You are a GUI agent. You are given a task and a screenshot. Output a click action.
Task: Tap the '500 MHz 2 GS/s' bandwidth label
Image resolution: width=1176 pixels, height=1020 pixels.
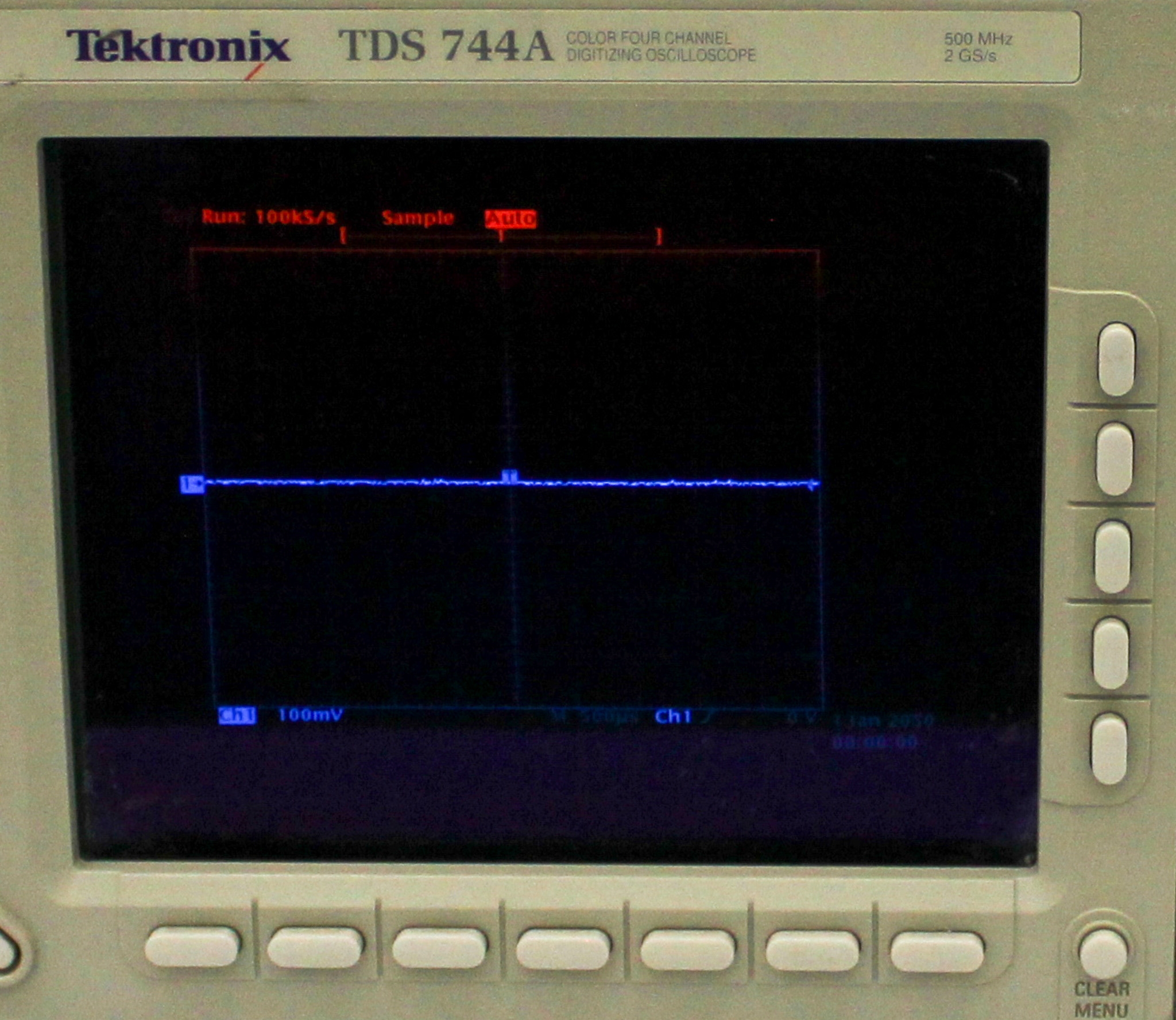click(x=978, y=47)
